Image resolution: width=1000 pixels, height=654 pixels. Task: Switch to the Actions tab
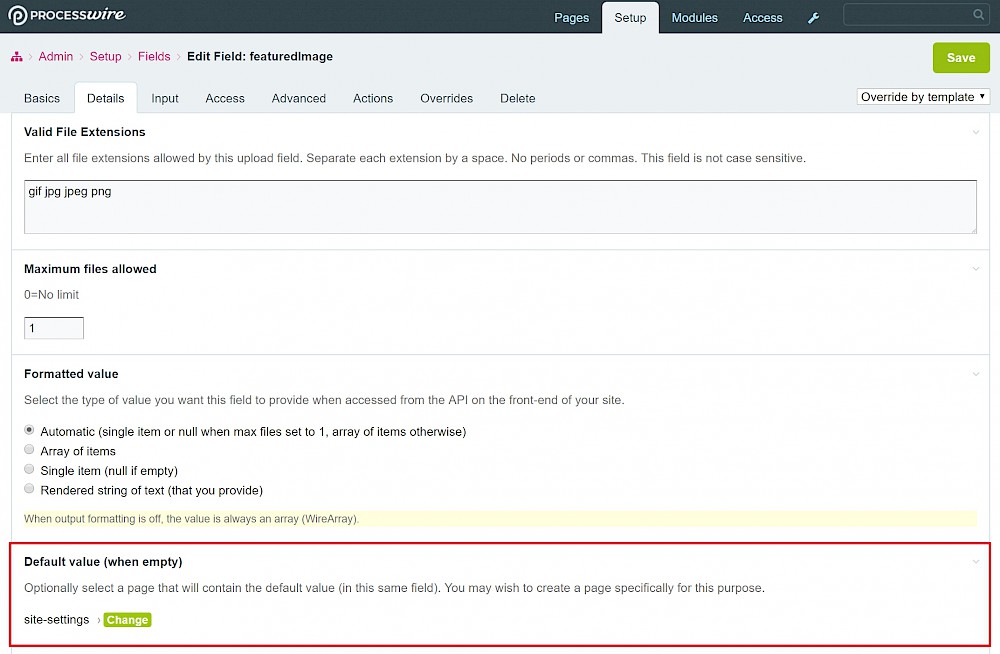point(373,98)
